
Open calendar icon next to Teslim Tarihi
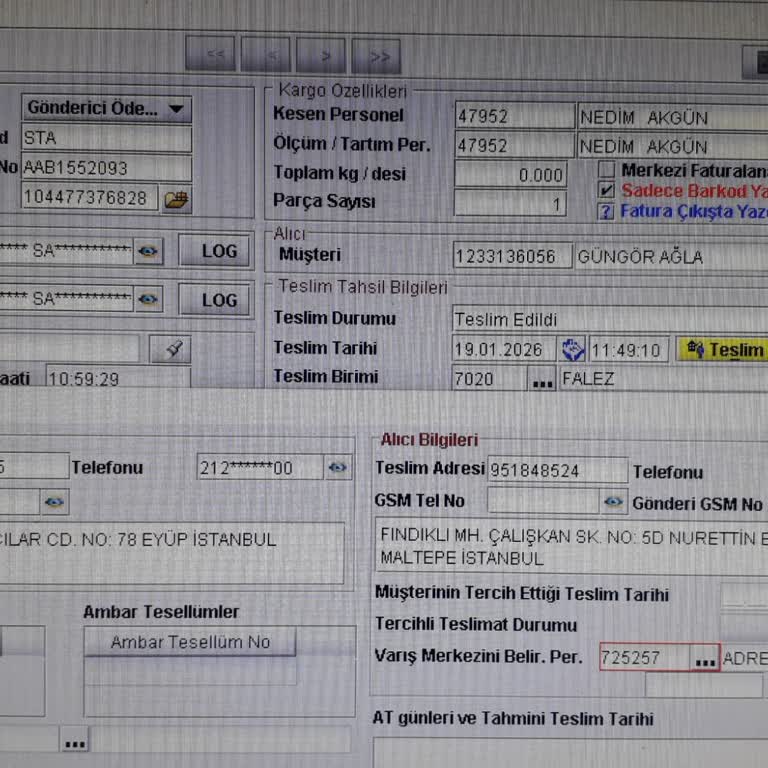(x=573, y=350)
